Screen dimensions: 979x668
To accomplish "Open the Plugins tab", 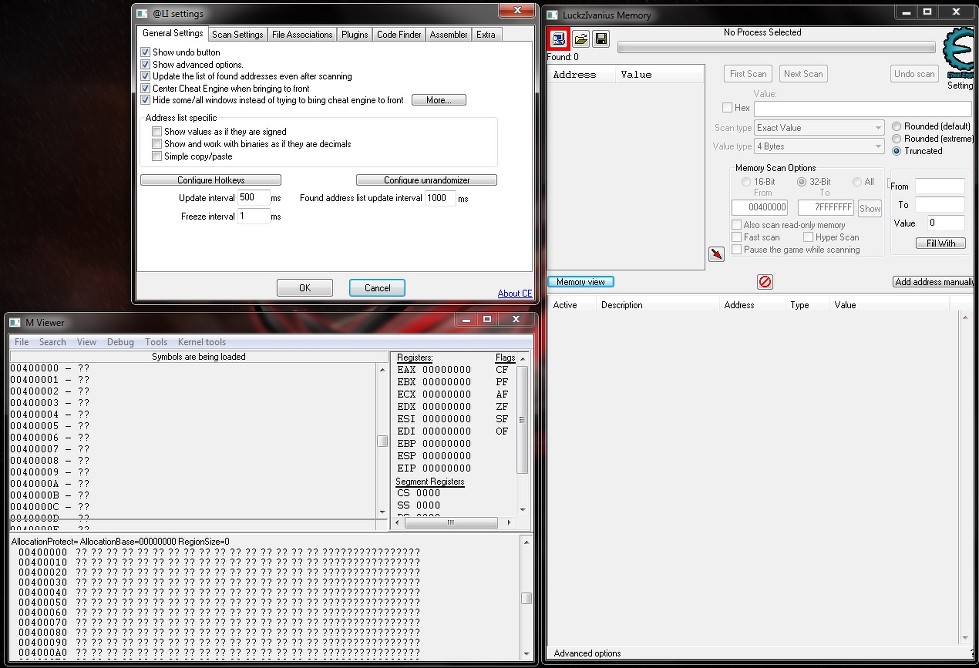I will click(355, 35).
